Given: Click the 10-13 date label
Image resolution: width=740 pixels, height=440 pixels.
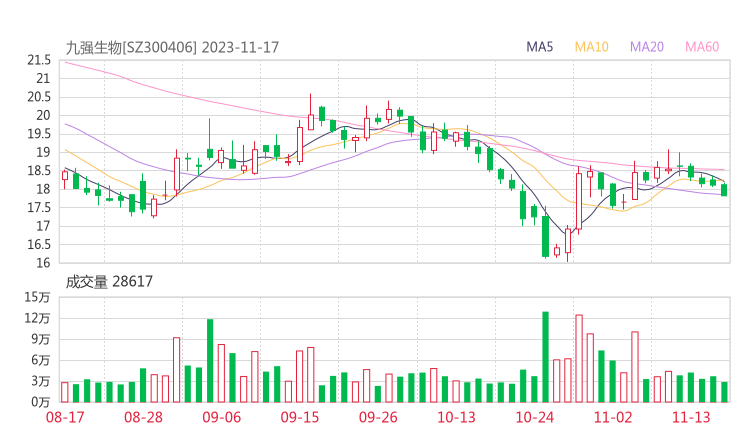Looking at the screenshot, I should tap(456, 417).
